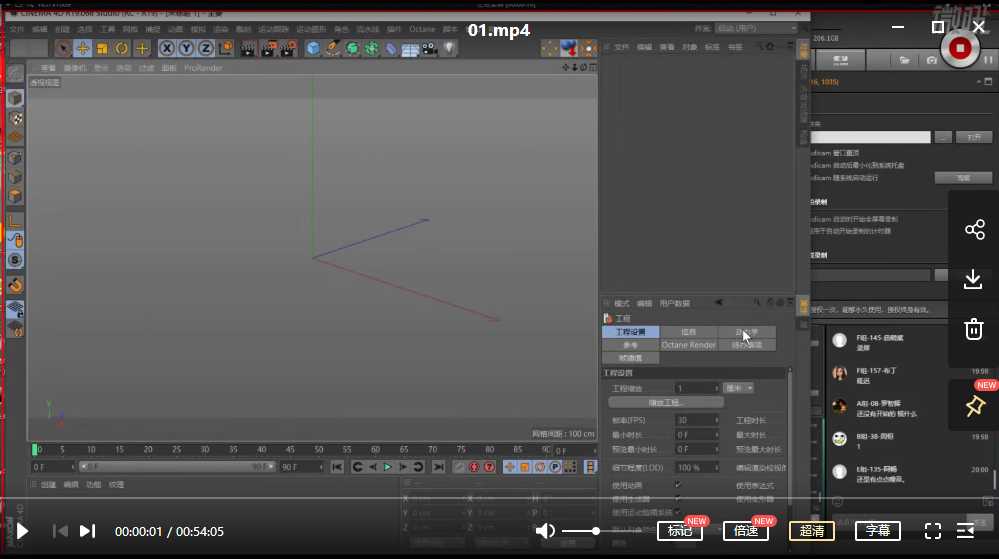Open the Octane Render tab
The height and width of the screenshot is (559, 999).
(688, 345)
